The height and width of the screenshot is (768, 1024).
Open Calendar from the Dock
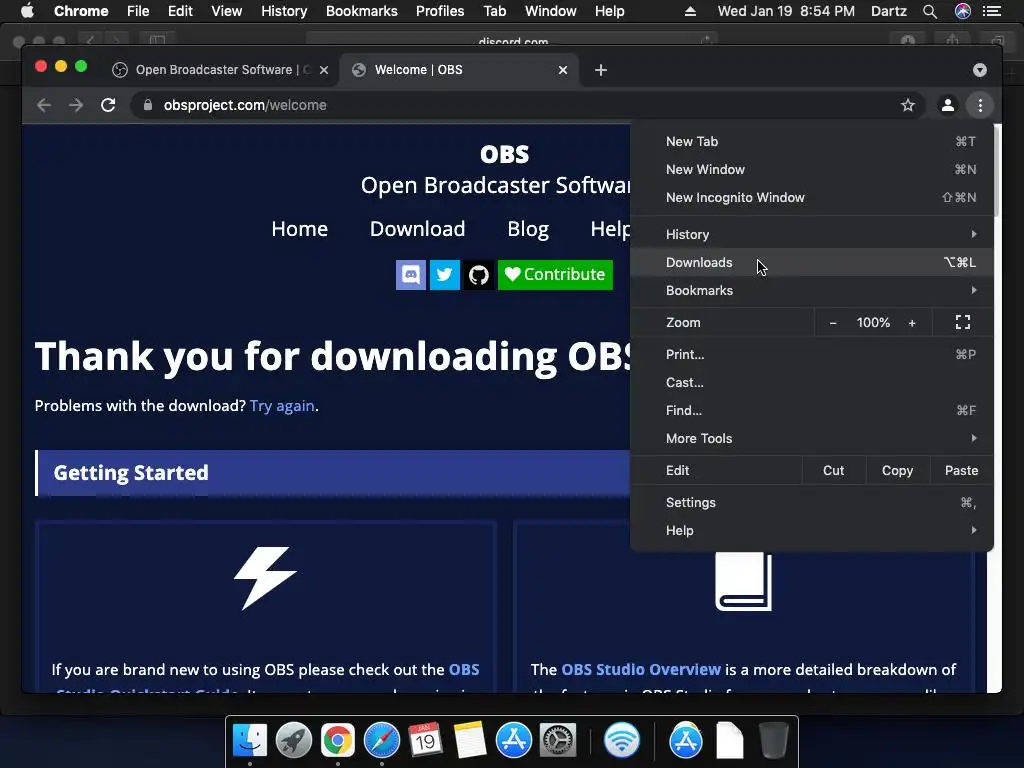click(x=425, y=741)
